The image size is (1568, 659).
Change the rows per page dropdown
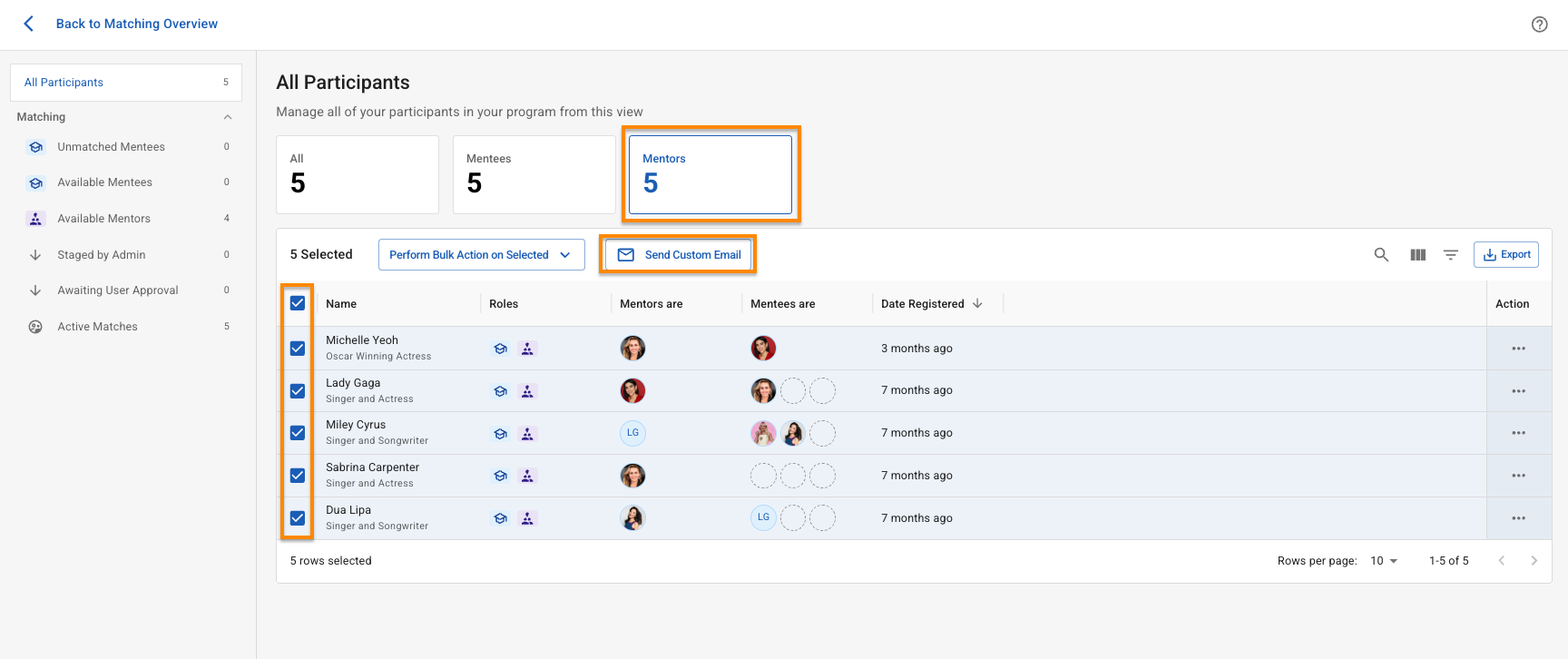pos(1384,561)
